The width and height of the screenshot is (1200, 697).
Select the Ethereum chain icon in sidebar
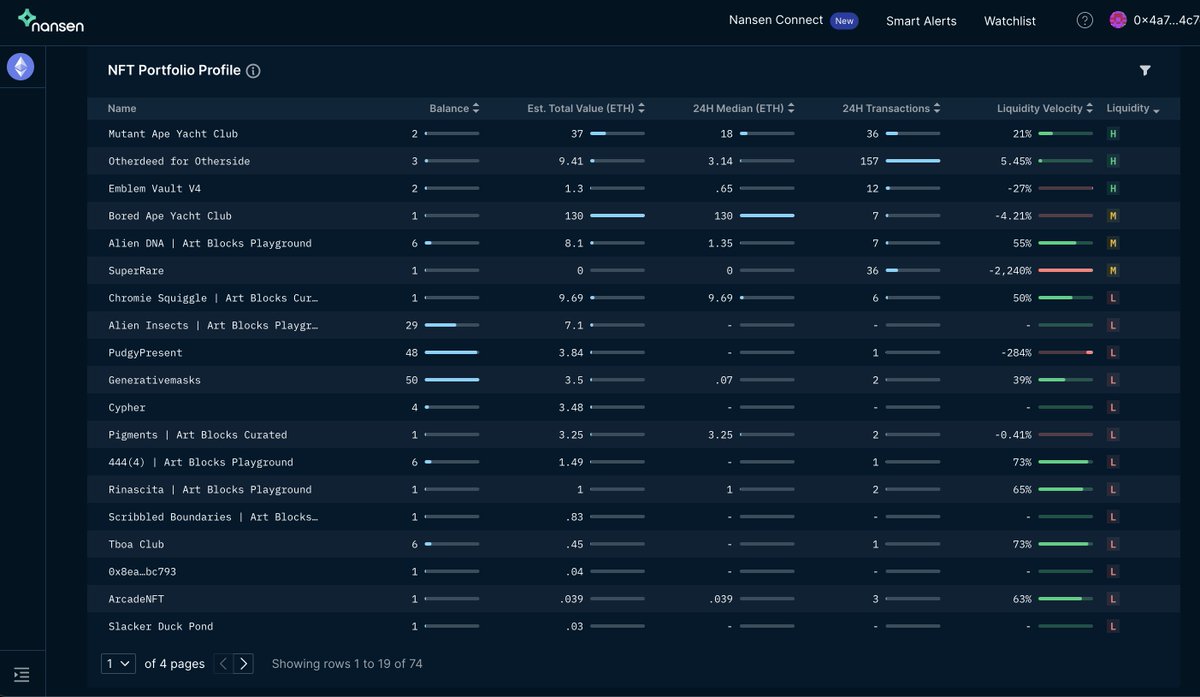pos(20,67)
